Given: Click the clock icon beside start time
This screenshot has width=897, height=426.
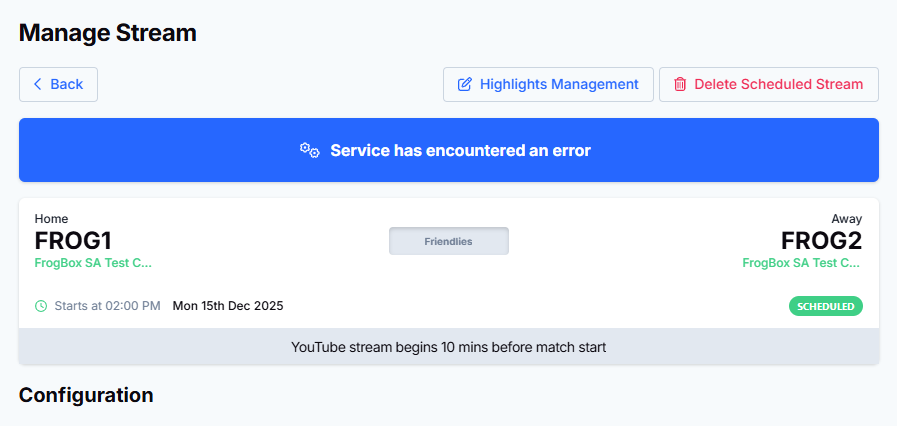Looking at the screenshot, I should pos(41,306).
